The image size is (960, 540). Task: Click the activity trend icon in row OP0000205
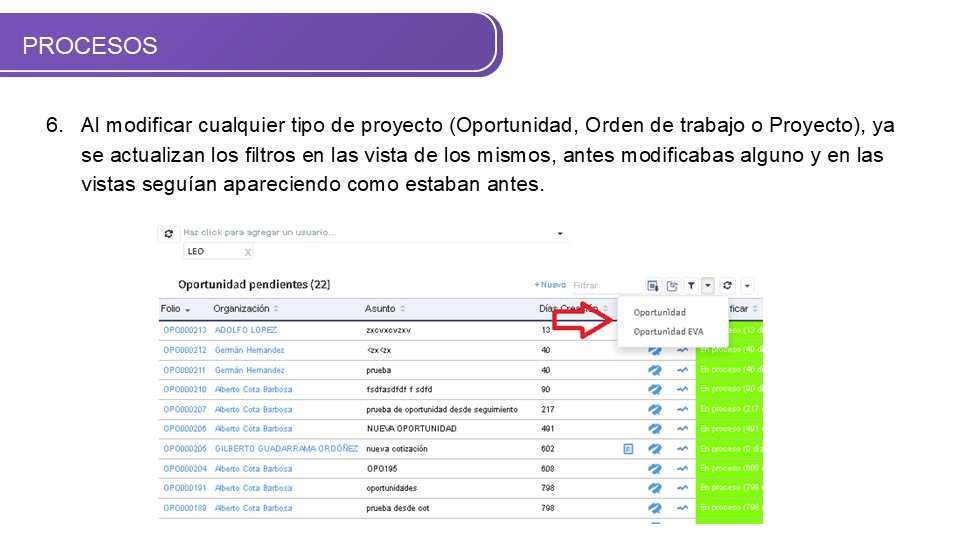click(682, 449)
